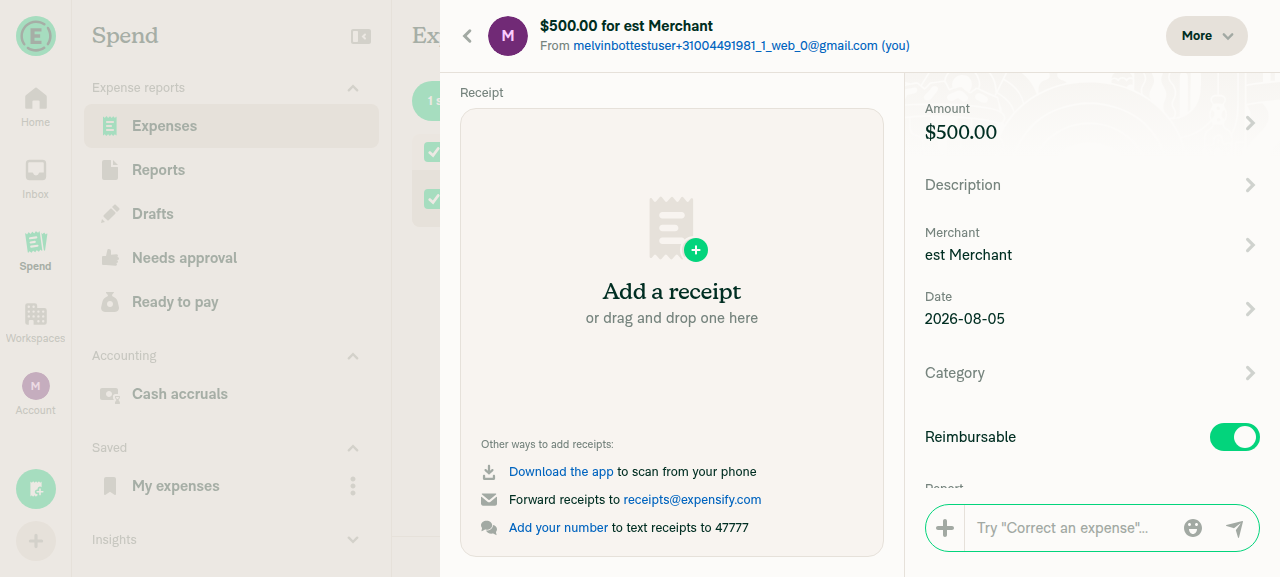Click the green create expense button
The width and height of the screenshot is (1280, 577).
click(36, 489)
